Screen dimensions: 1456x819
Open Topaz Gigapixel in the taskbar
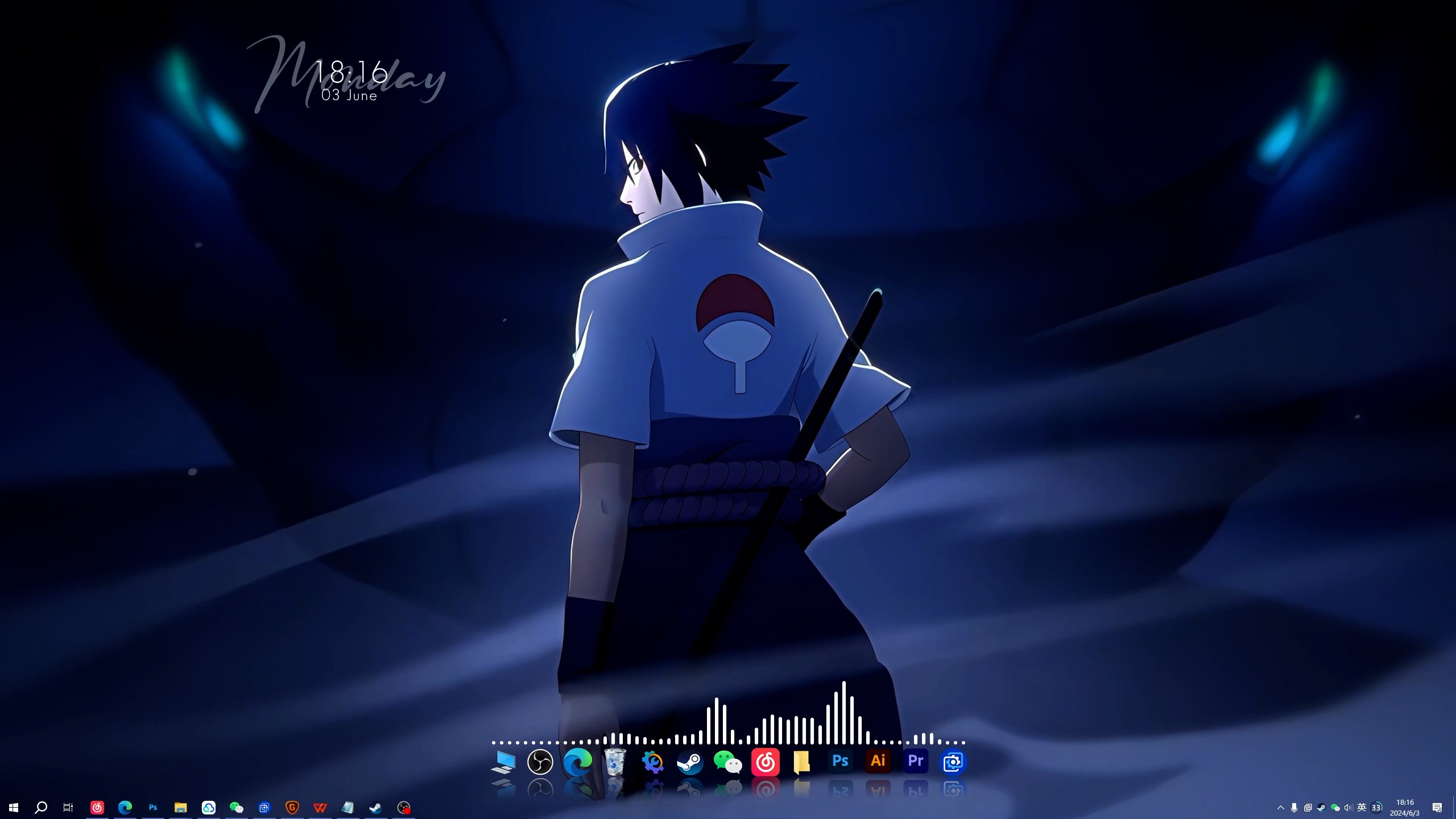[x=292, y=808]
